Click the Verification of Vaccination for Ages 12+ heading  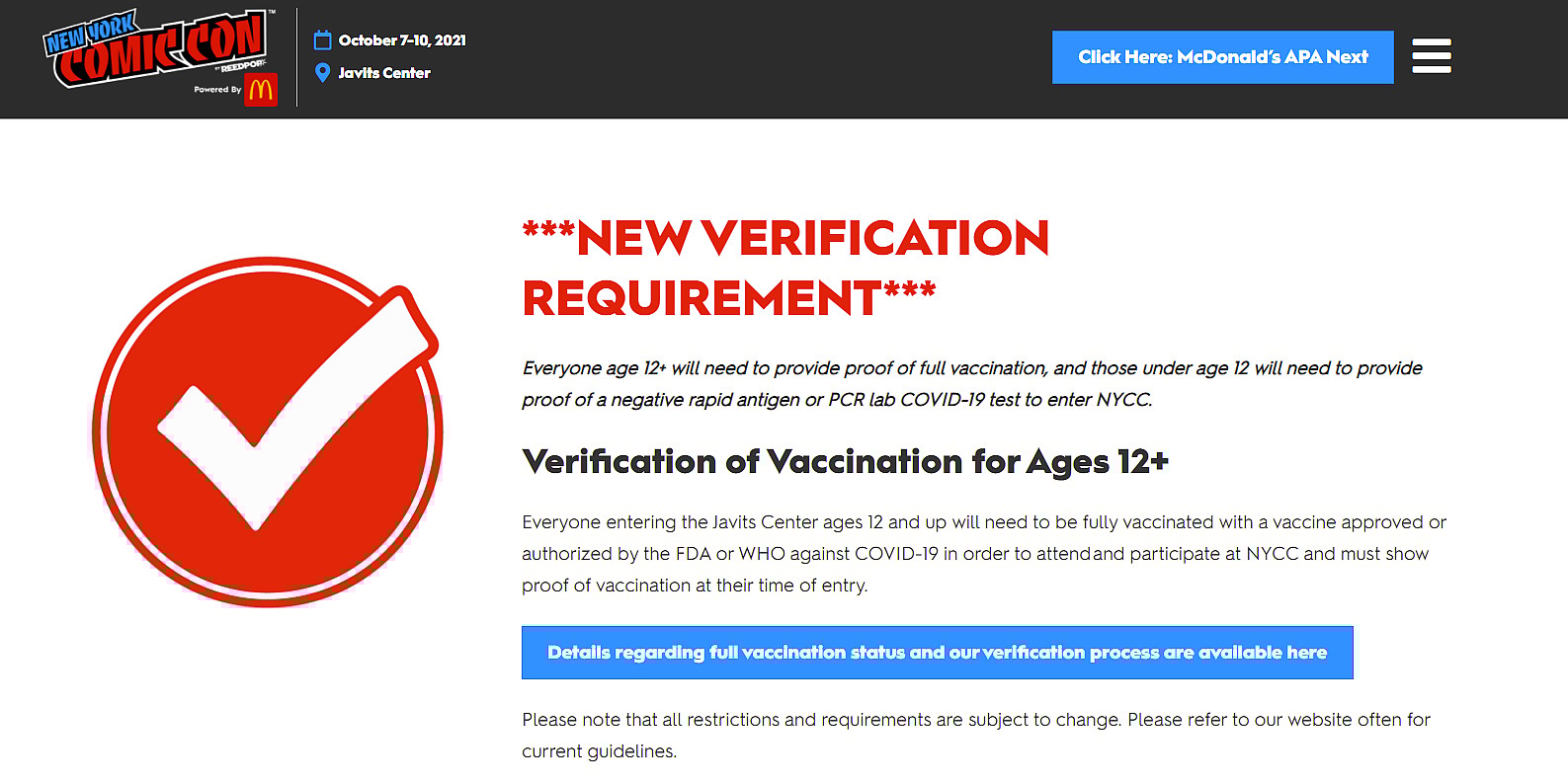click(x=845, y=461)
